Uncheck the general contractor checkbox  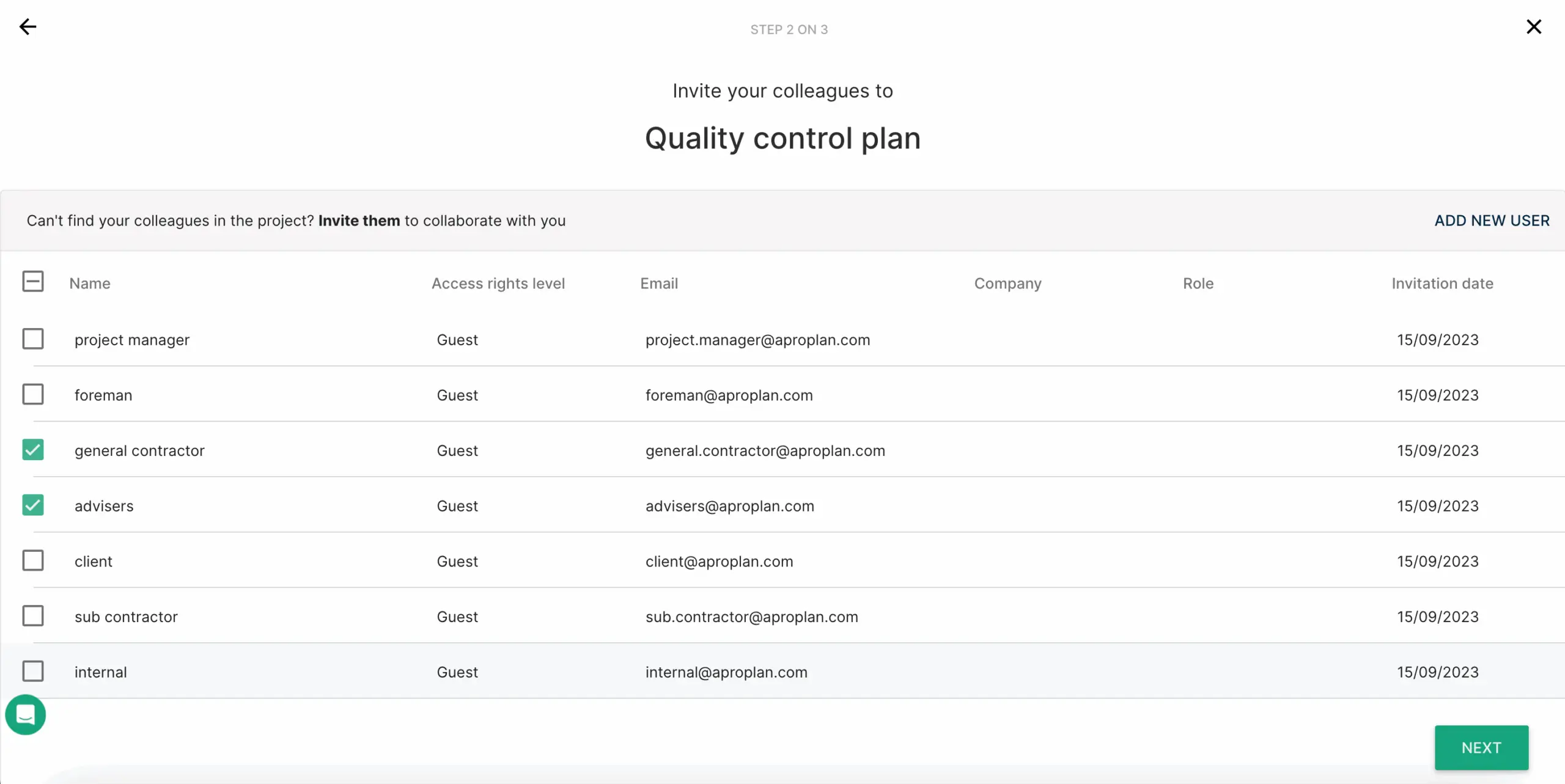(33, 450)
